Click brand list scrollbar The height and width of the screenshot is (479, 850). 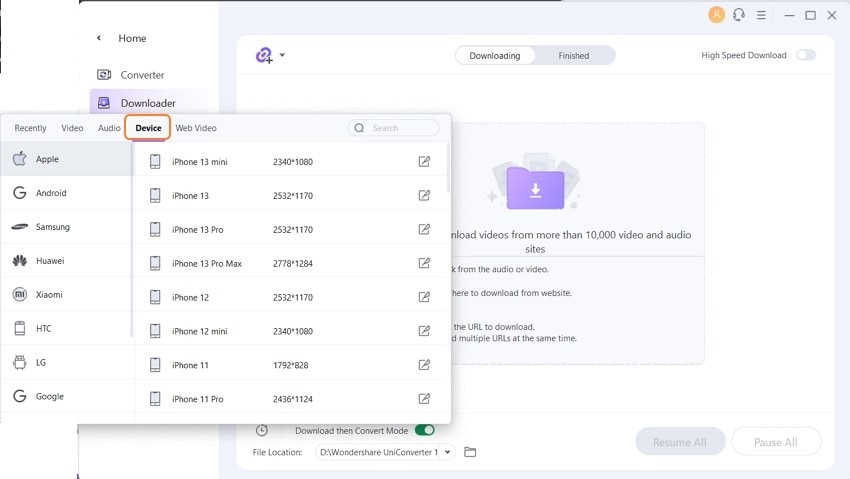pos(132,241)
